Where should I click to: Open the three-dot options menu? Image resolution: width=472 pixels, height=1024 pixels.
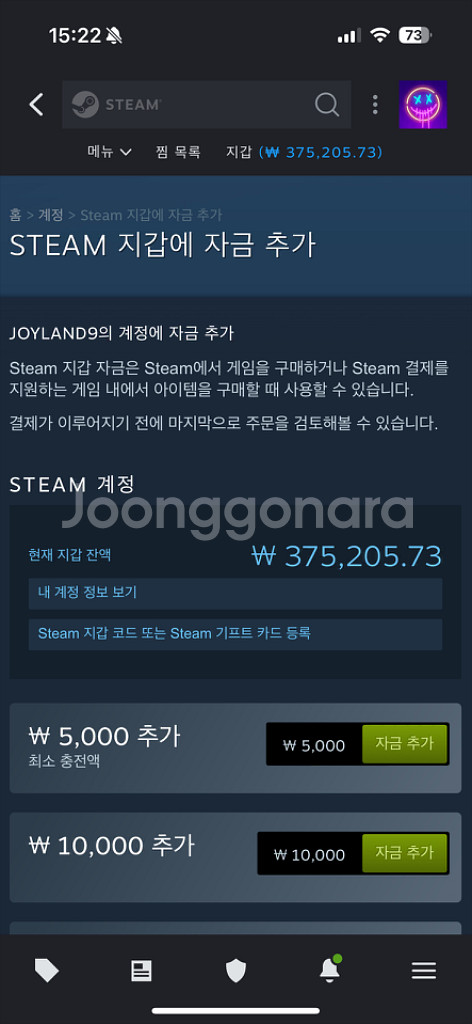pos(375,104)
